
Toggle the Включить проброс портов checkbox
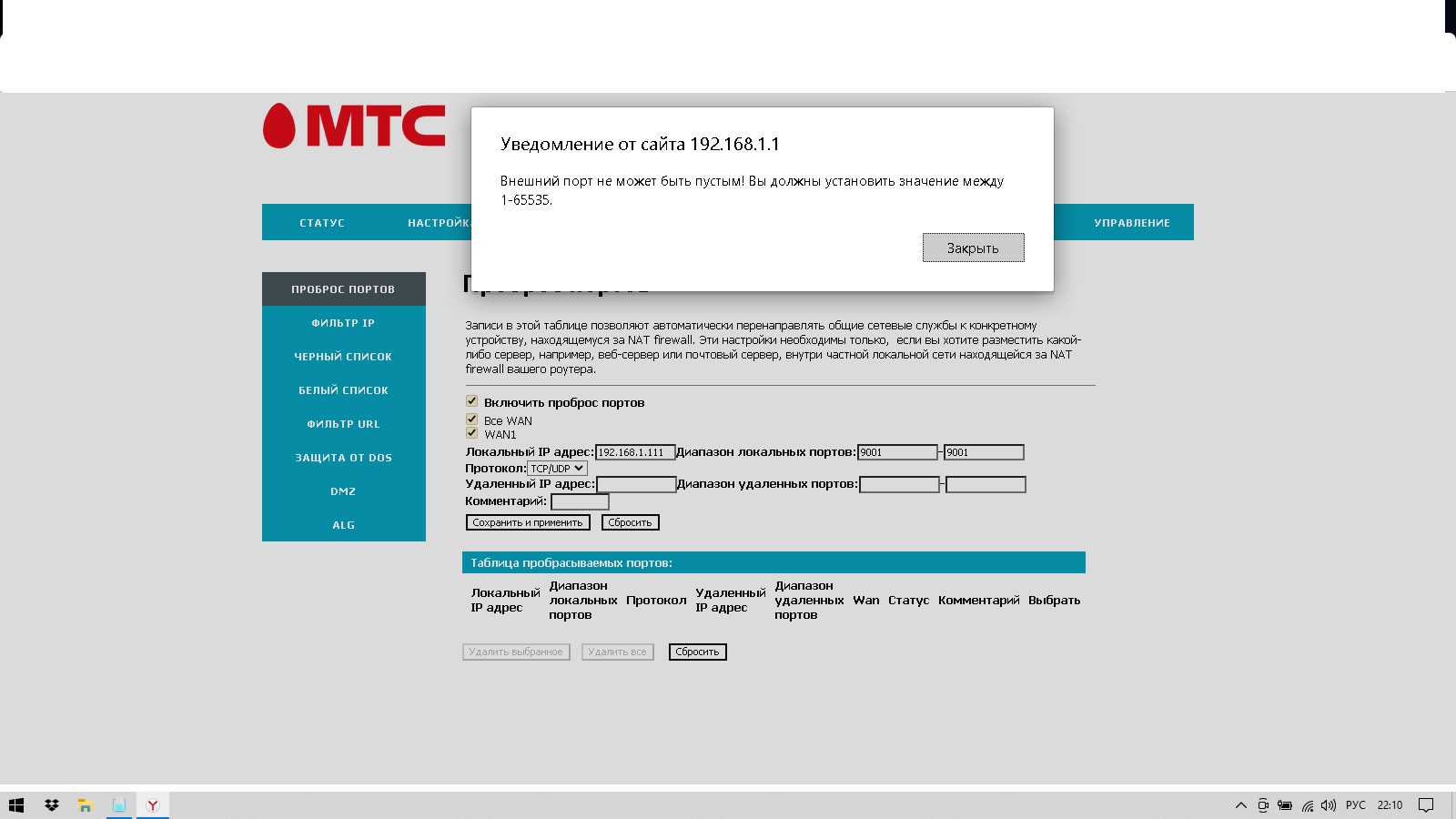click(472, 401)
